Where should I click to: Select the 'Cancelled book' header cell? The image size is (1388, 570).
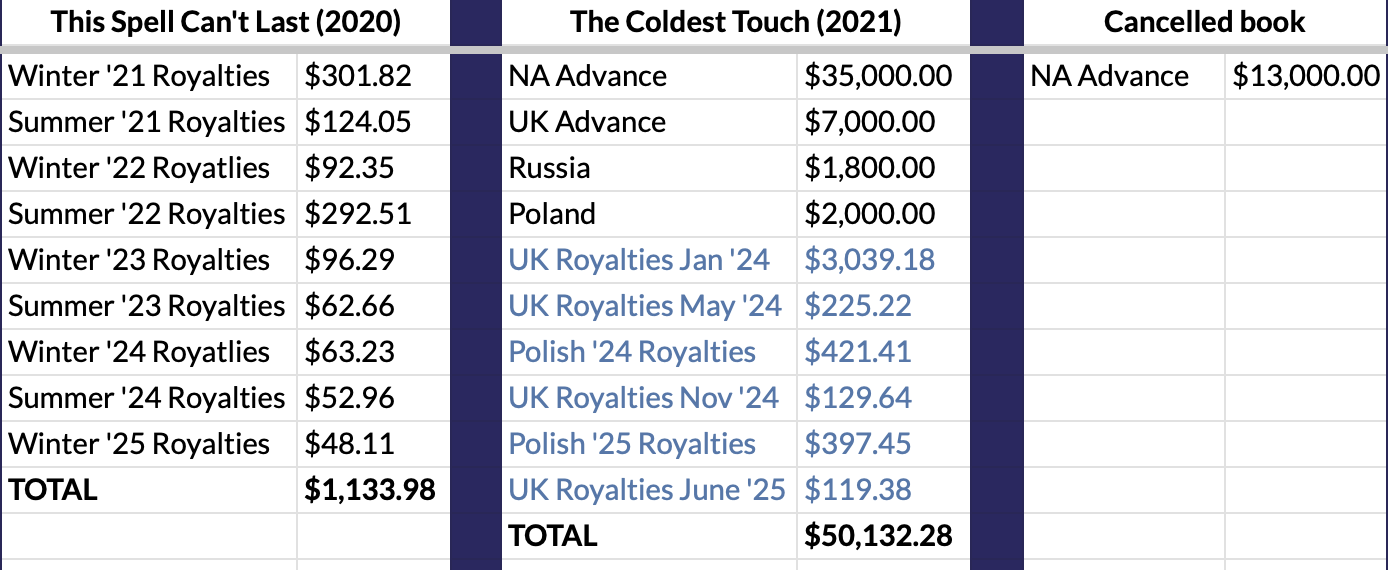(1204, 23)
